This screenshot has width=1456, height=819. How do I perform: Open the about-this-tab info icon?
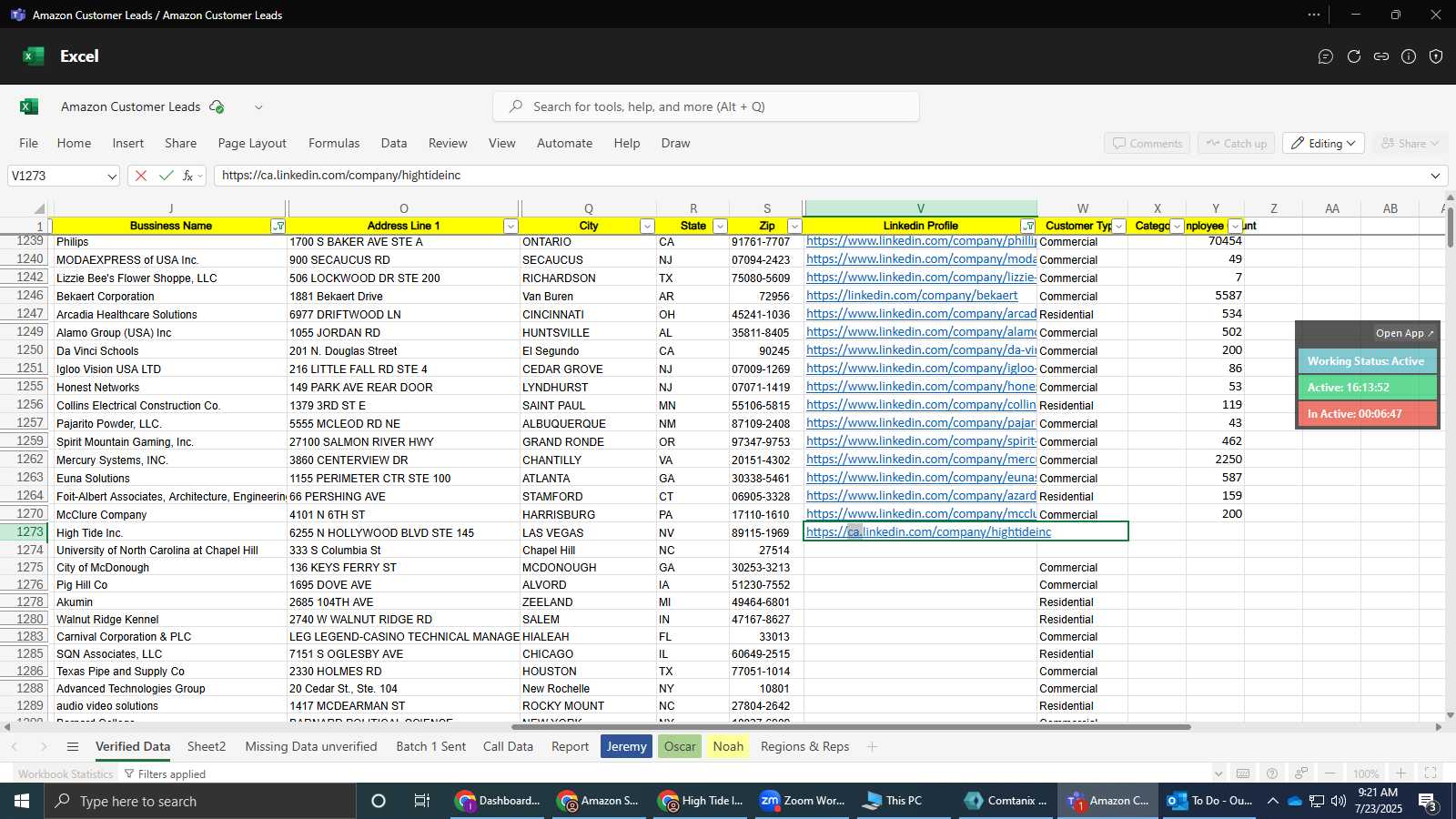(x=1409, y=56)
